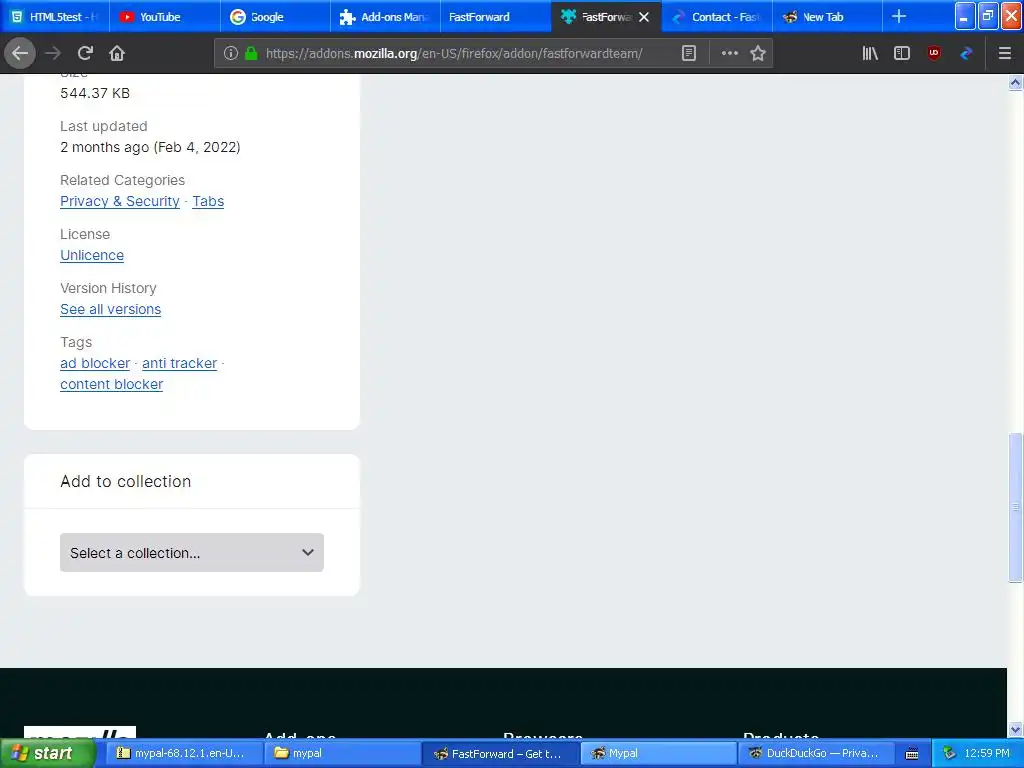The height and width of the screenshot is (768, 1024).
Task: Click '2 months ago (Feb 4, 2022)' text
Action: tap(150, 148)
